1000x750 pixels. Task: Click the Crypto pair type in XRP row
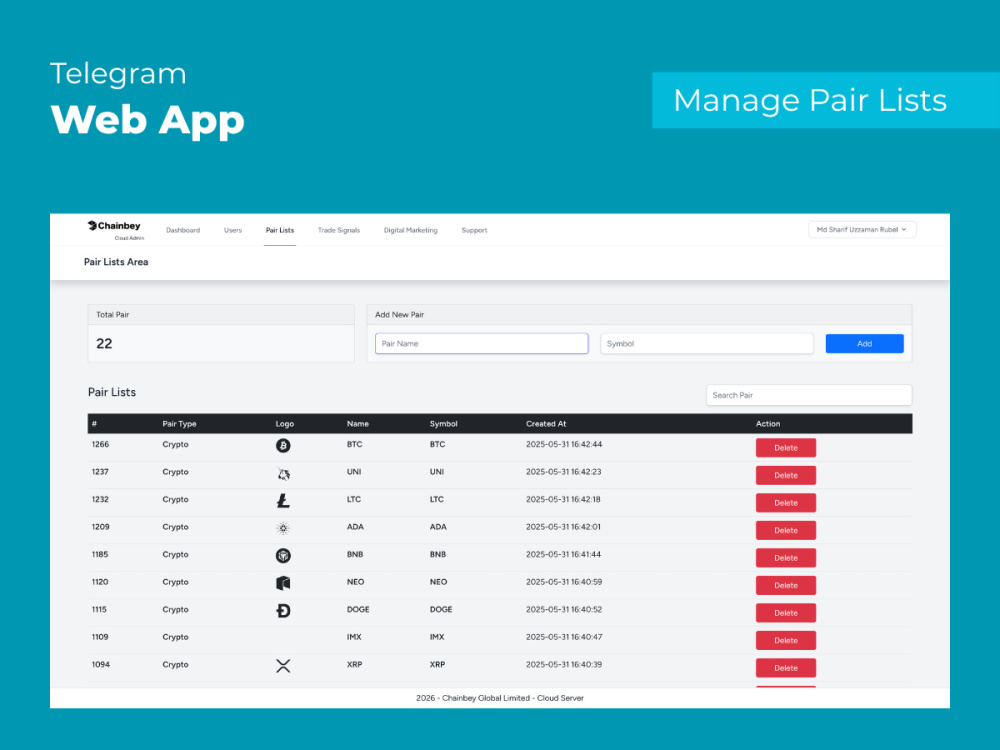tap(175, 664)
